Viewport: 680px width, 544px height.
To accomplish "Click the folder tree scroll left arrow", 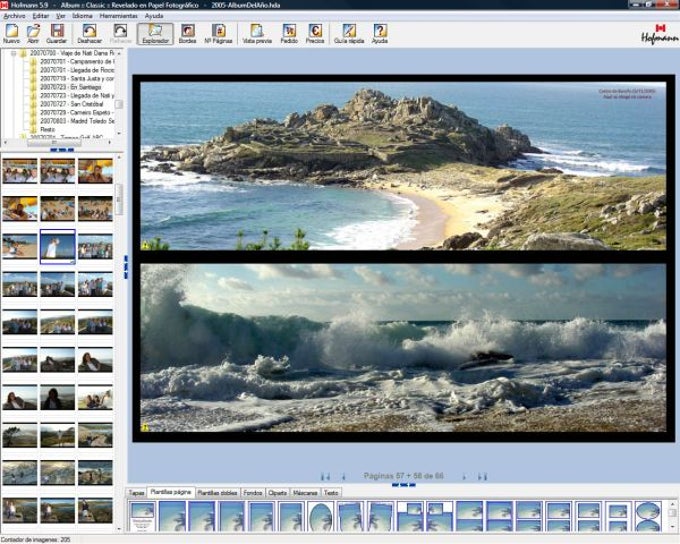I will 5,142.
